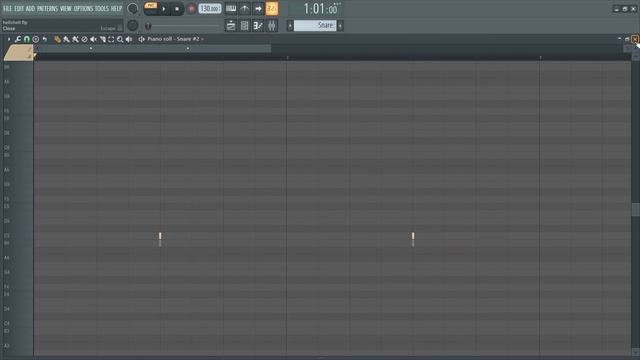
Task: Select the zoom magnifier tool
Action: pos(120,39)
